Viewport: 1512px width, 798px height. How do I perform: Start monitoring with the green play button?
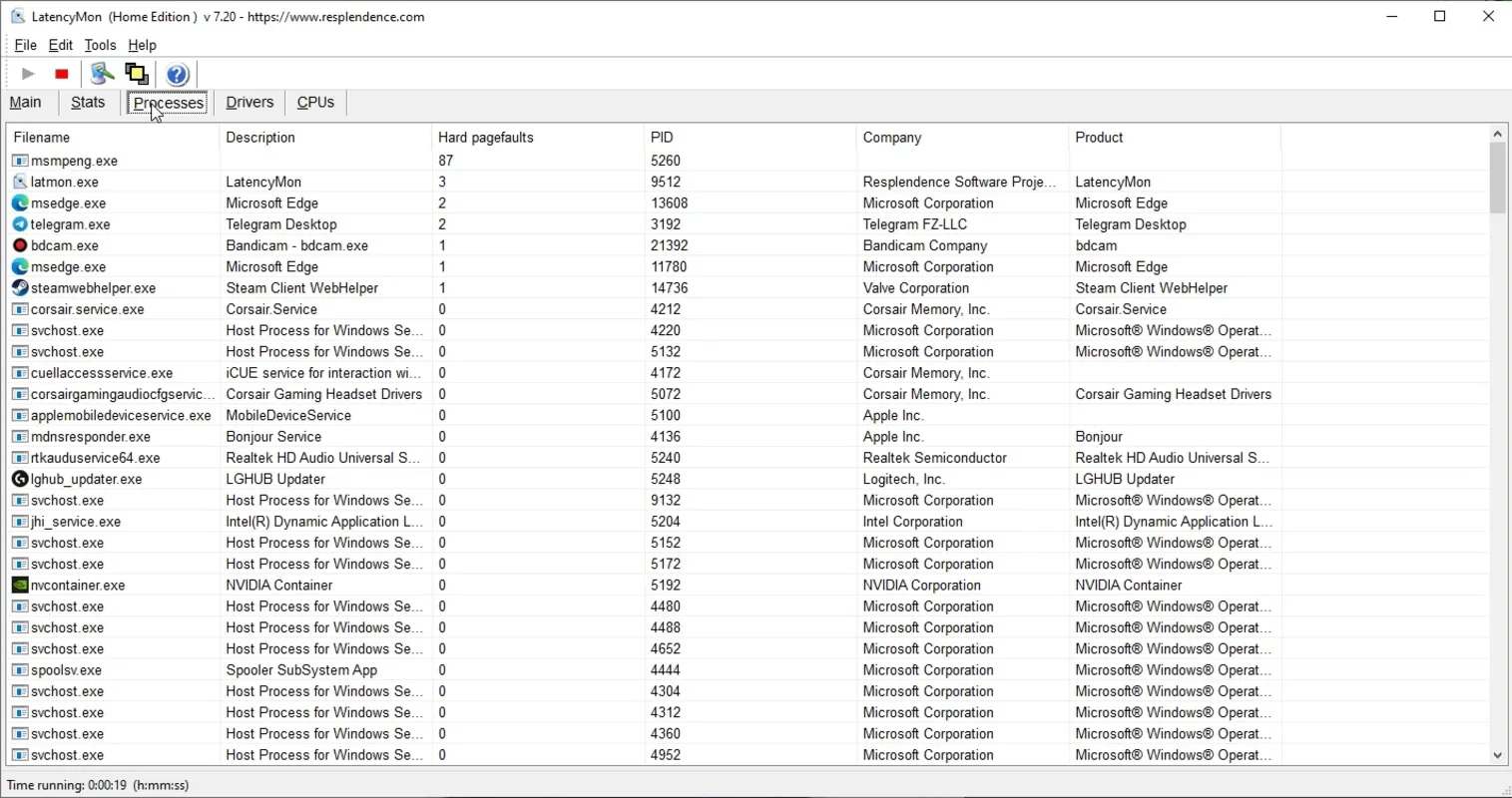pyautogui.click(x=28, y=74)
